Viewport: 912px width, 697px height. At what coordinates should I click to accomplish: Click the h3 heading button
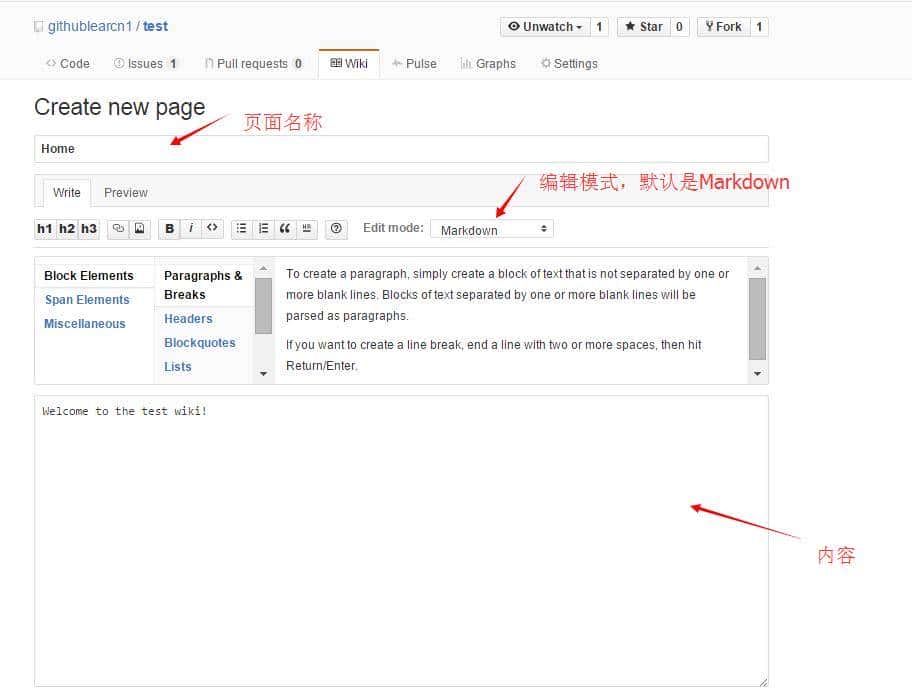click(89, 229)
